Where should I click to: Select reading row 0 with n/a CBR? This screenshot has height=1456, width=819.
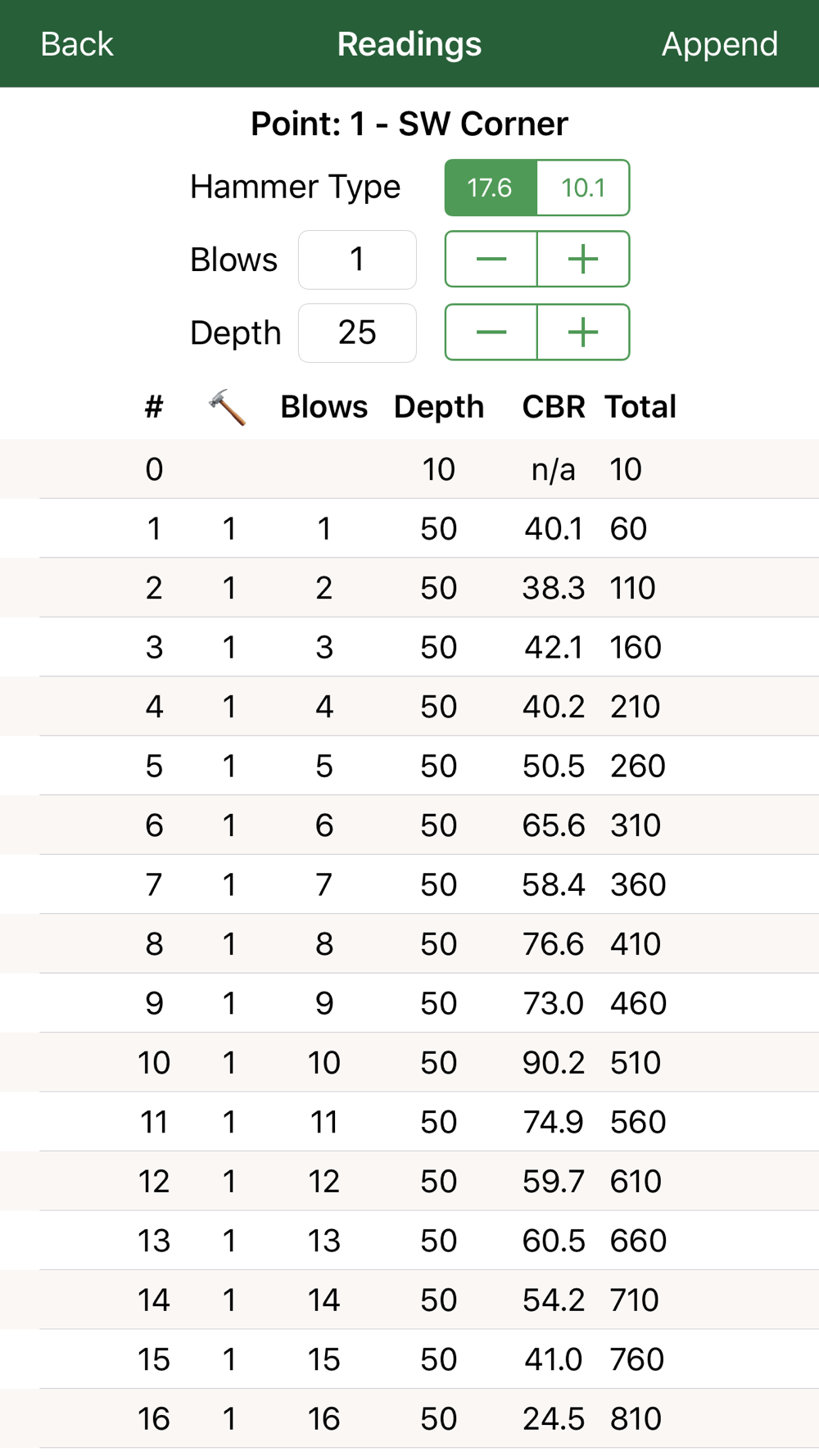pos(409,469)
